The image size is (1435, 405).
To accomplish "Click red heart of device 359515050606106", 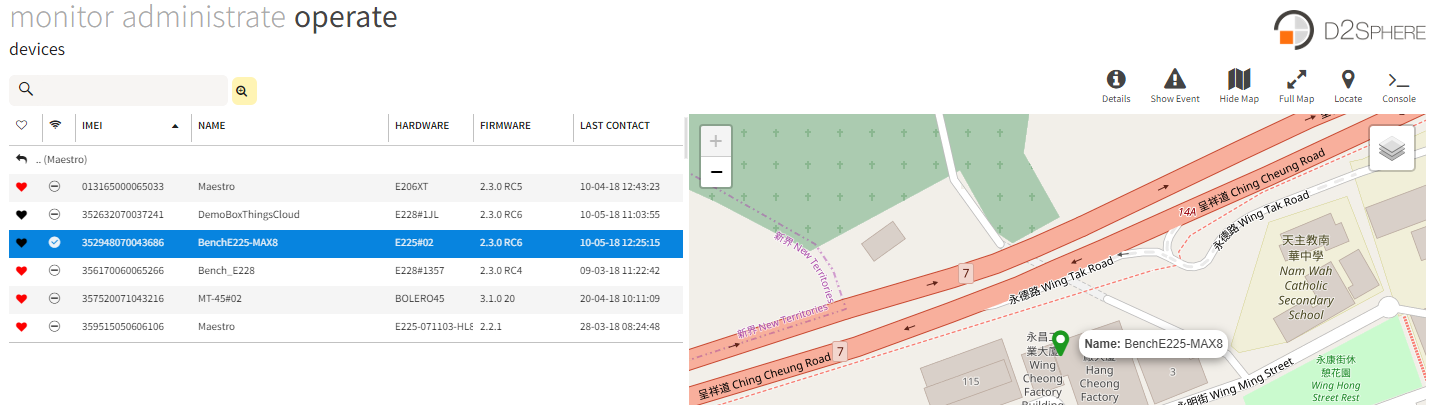I will coord(22,327).
